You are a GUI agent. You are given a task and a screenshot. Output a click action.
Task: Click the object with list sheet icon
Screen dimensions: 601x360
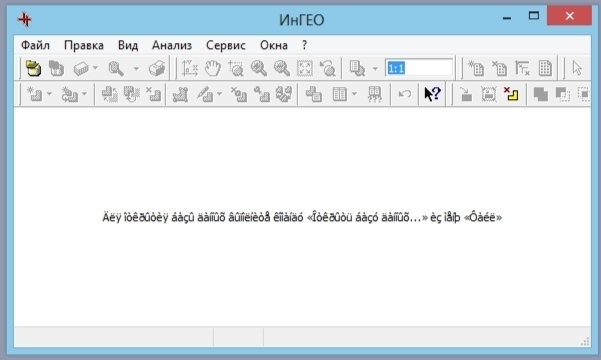coord(314,94)
